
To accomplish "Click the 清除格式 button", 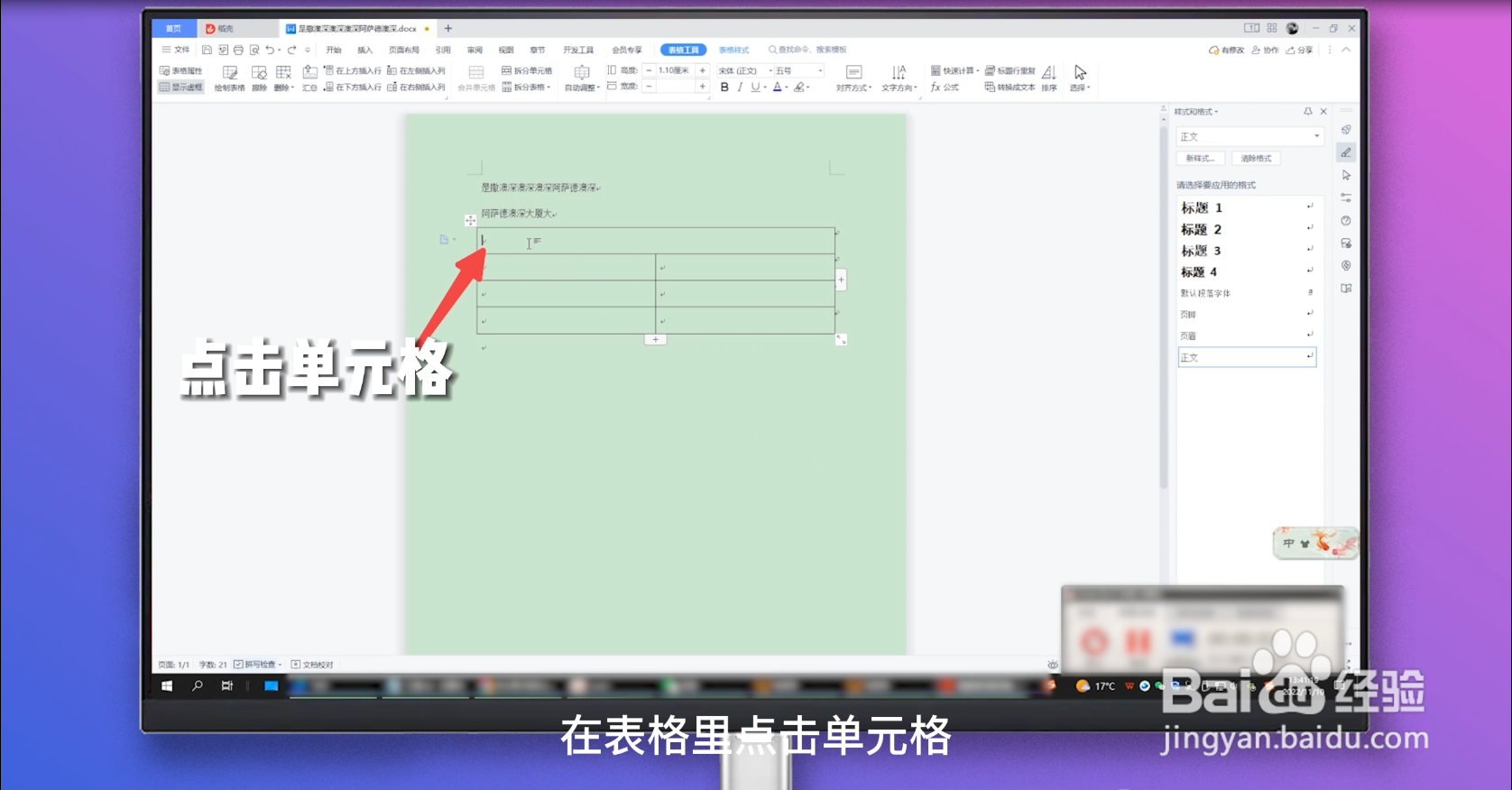I will tap(1256, 159).
